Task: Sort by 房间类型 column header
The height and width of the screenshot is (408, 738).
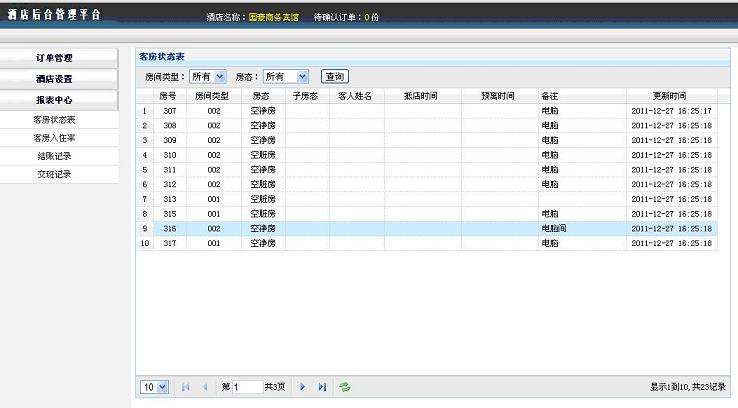Action: 212,96
